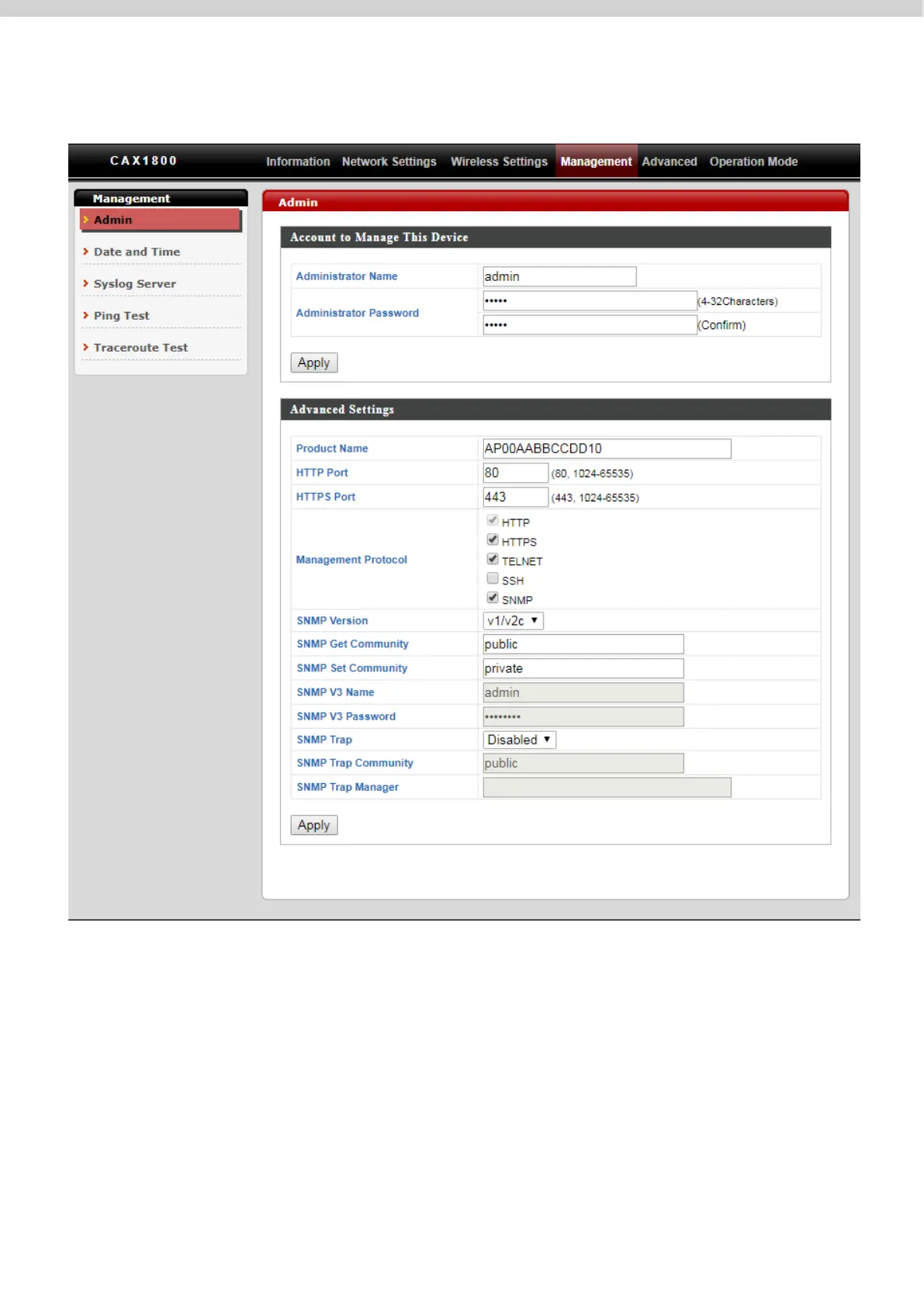Click the arrow icon beside Traceroute Test

tap(86, 347)
